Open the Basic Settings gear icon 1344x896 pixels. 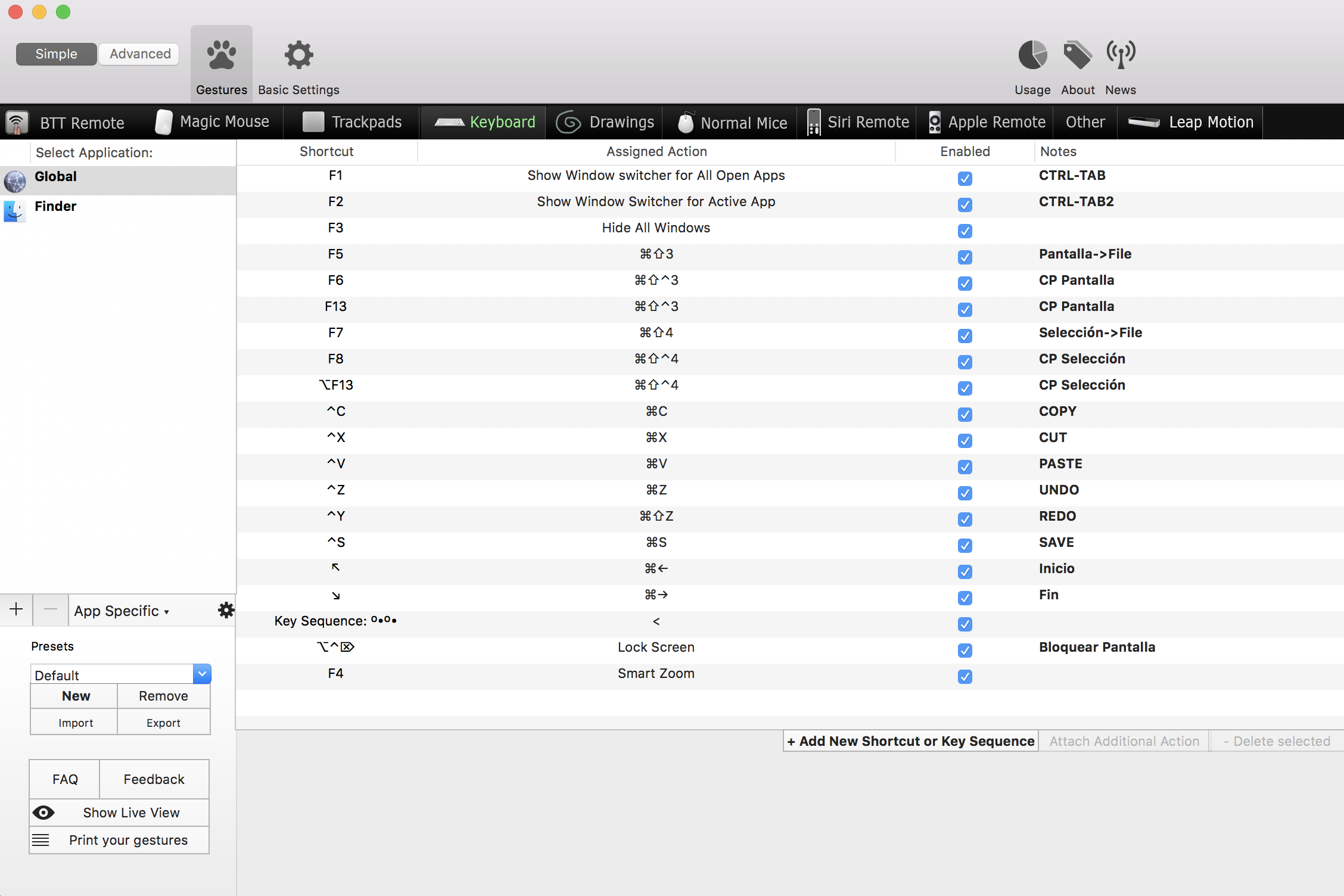[x=298, y=55]
